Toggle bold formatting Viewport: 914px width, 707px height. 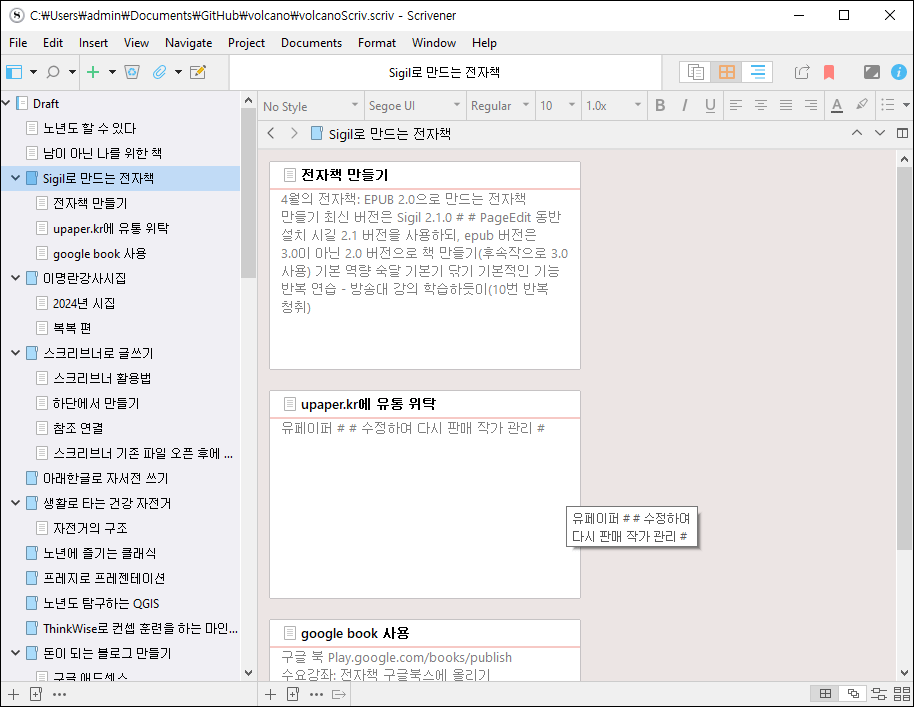(x=660, y=105)
